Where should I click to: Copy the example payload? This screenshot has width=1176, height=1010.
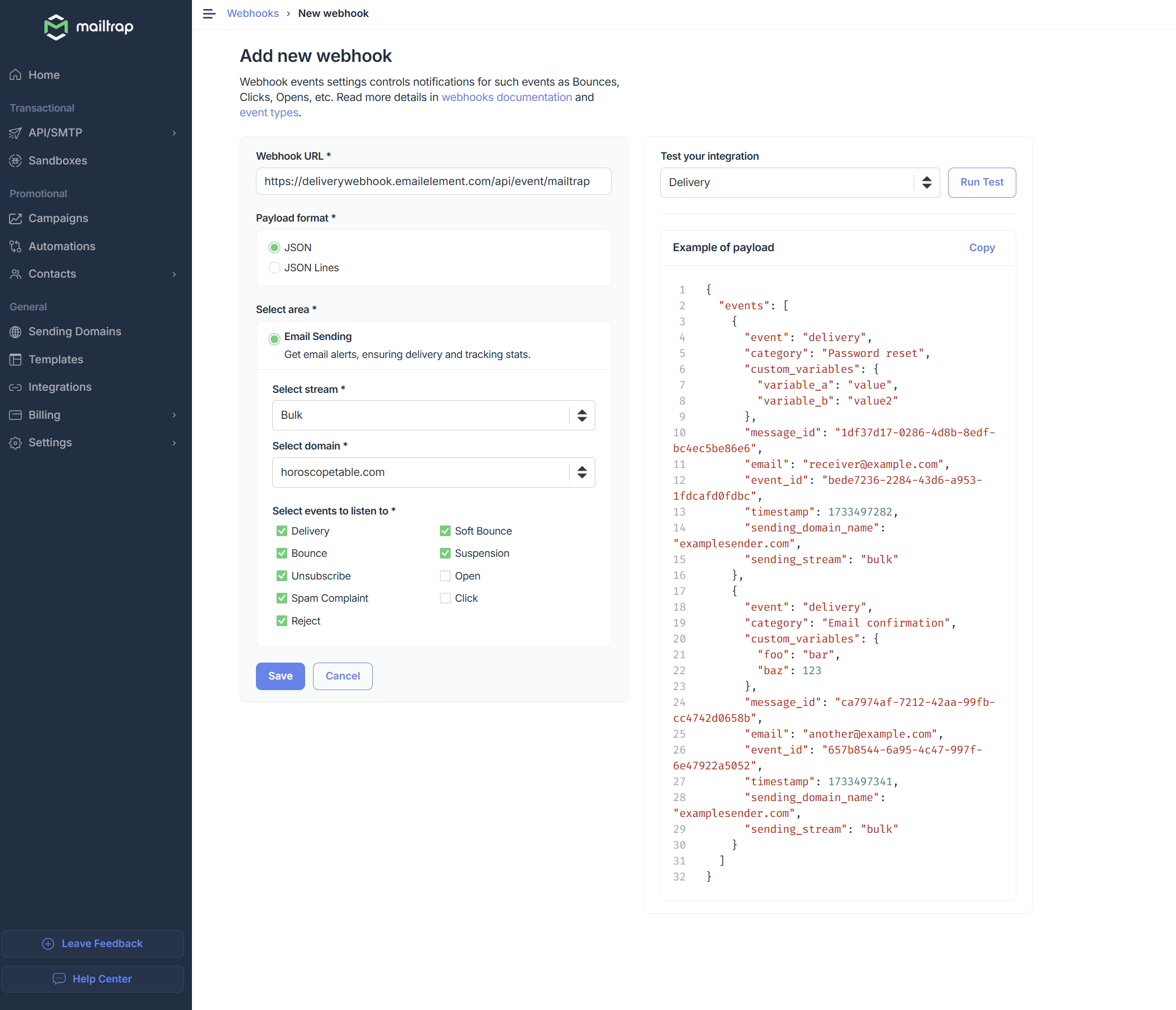[981, 247]
